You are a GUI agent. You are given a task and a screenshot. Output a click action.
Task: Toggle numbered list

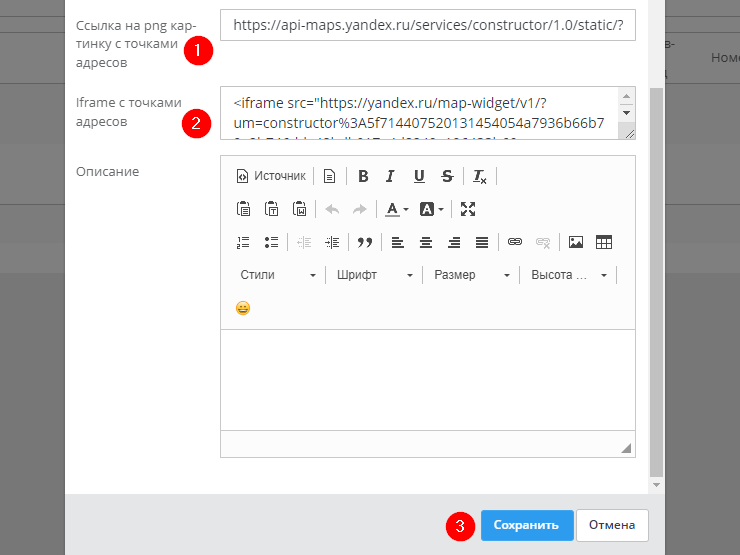pos(243,242)
